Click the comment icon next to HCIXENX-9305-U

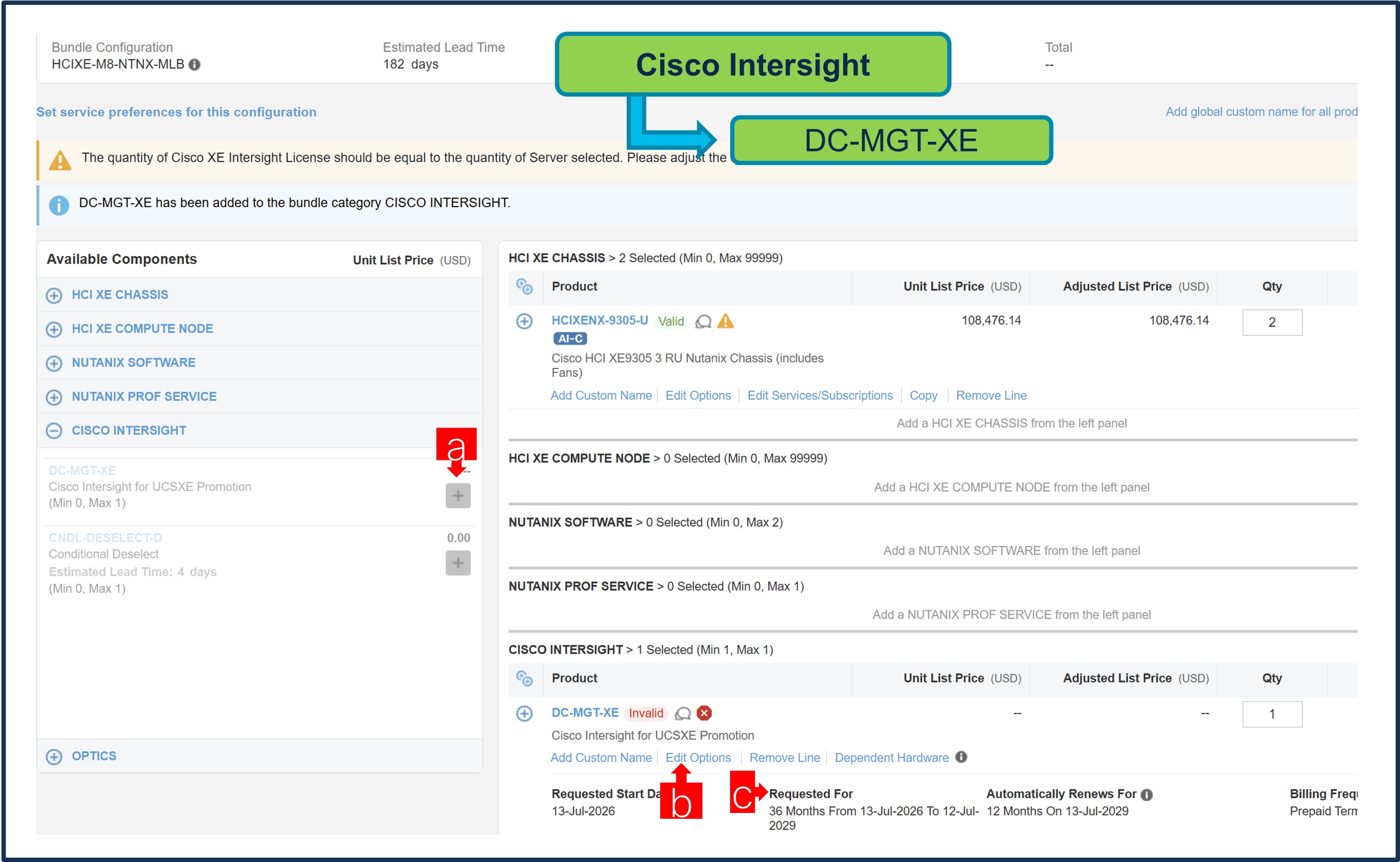tap(703, 321)
